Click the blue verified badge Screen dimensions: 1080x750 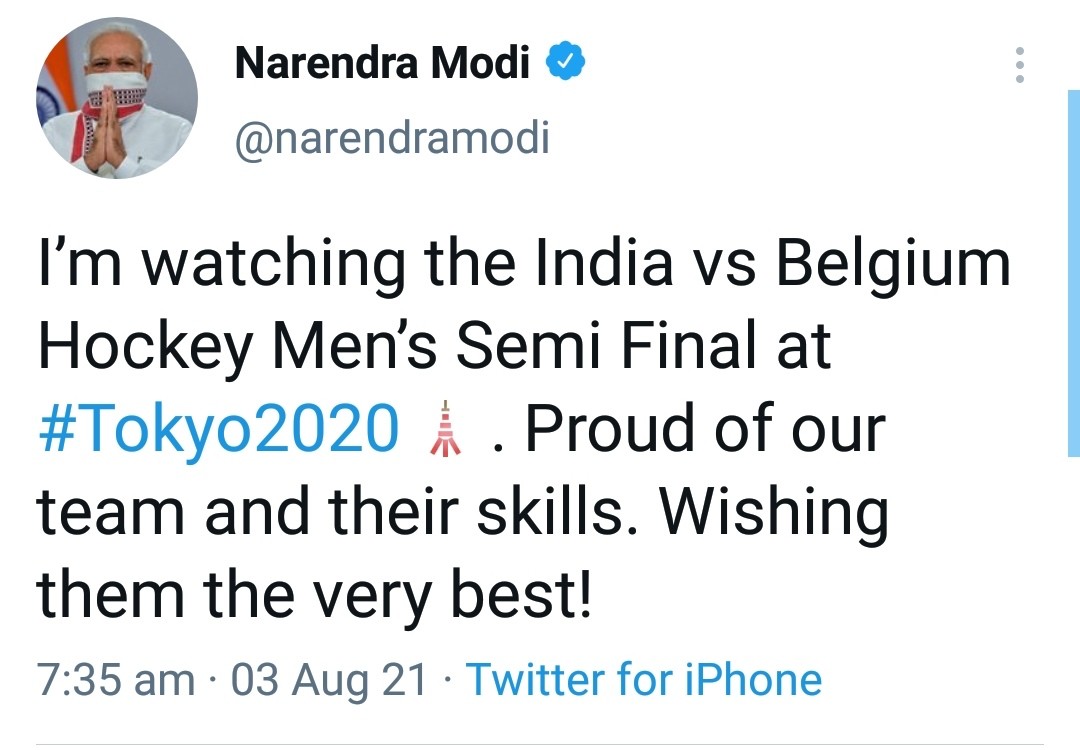pyautogui.click(x=565, y=64)
